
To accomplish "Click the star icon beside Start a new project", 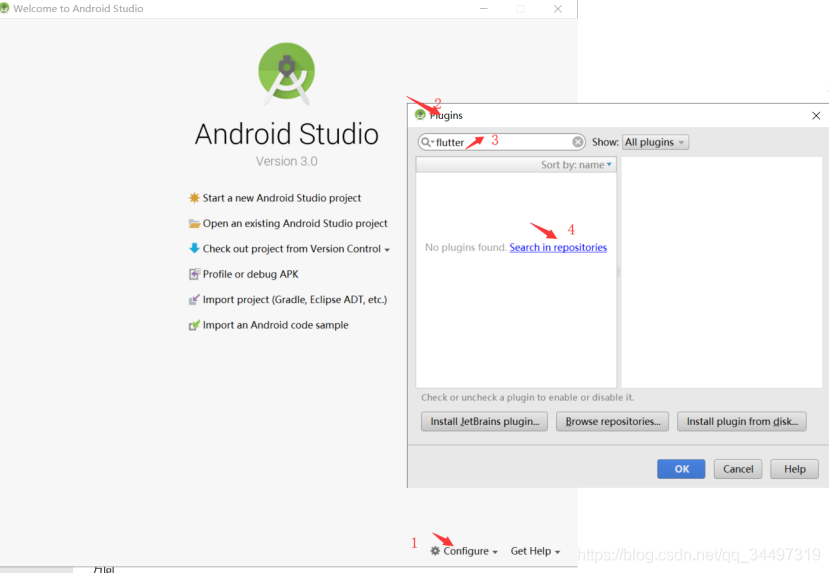I will click(194, 198).
